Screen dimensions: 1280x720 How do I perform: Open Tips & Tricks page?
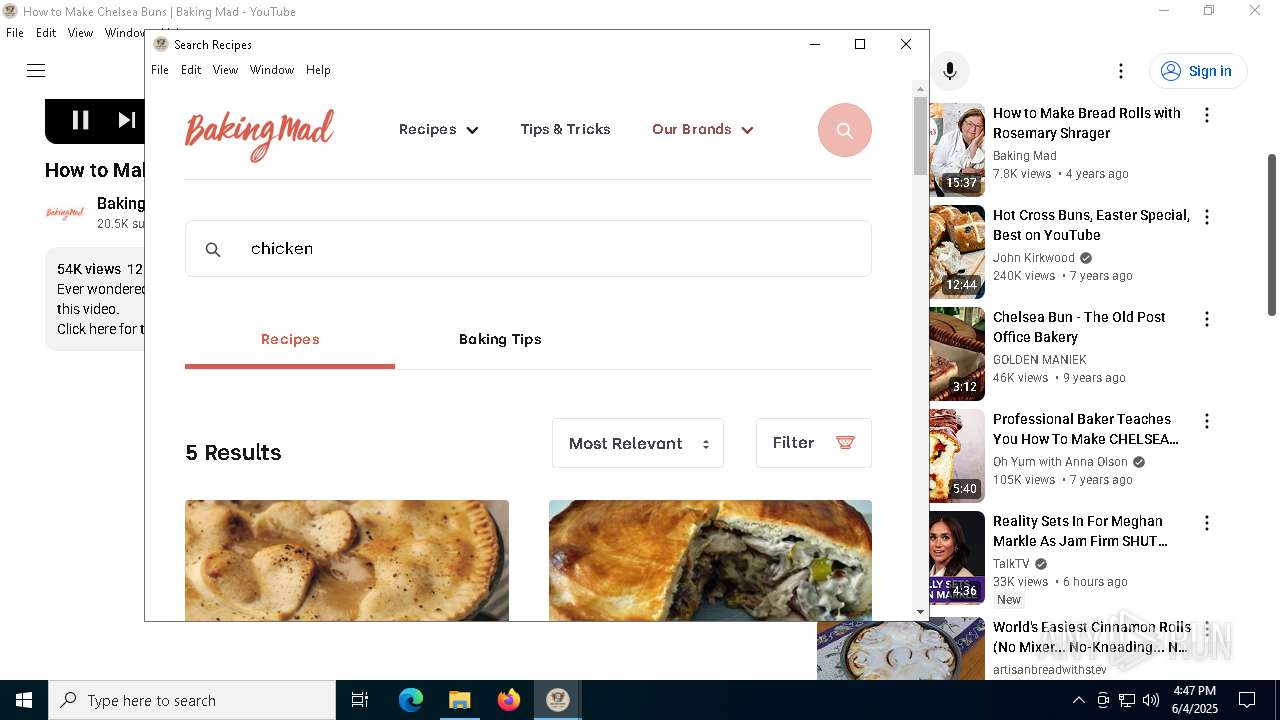(565, 129)
